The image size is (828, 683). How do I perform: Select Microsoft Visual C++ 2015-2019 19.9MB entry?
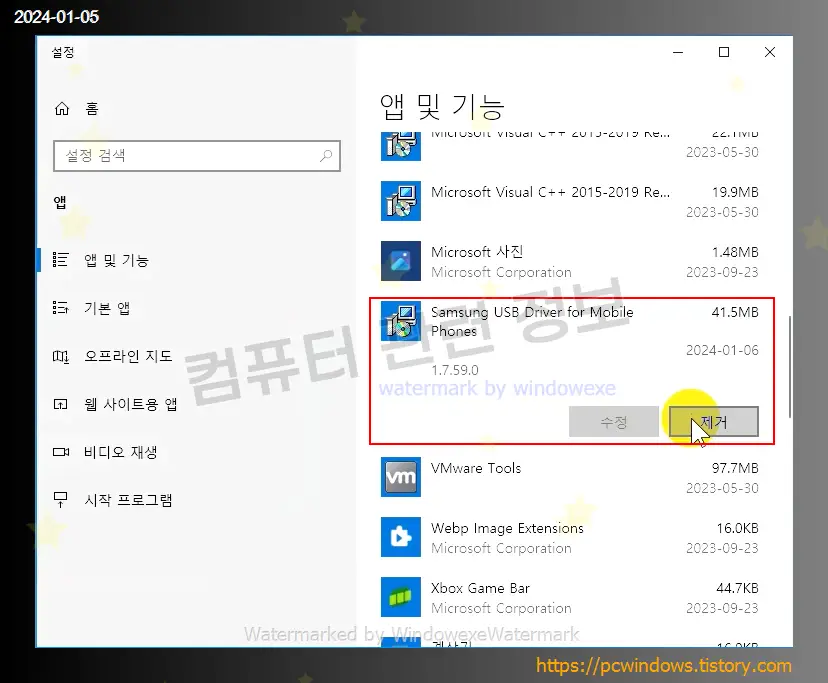569,201
